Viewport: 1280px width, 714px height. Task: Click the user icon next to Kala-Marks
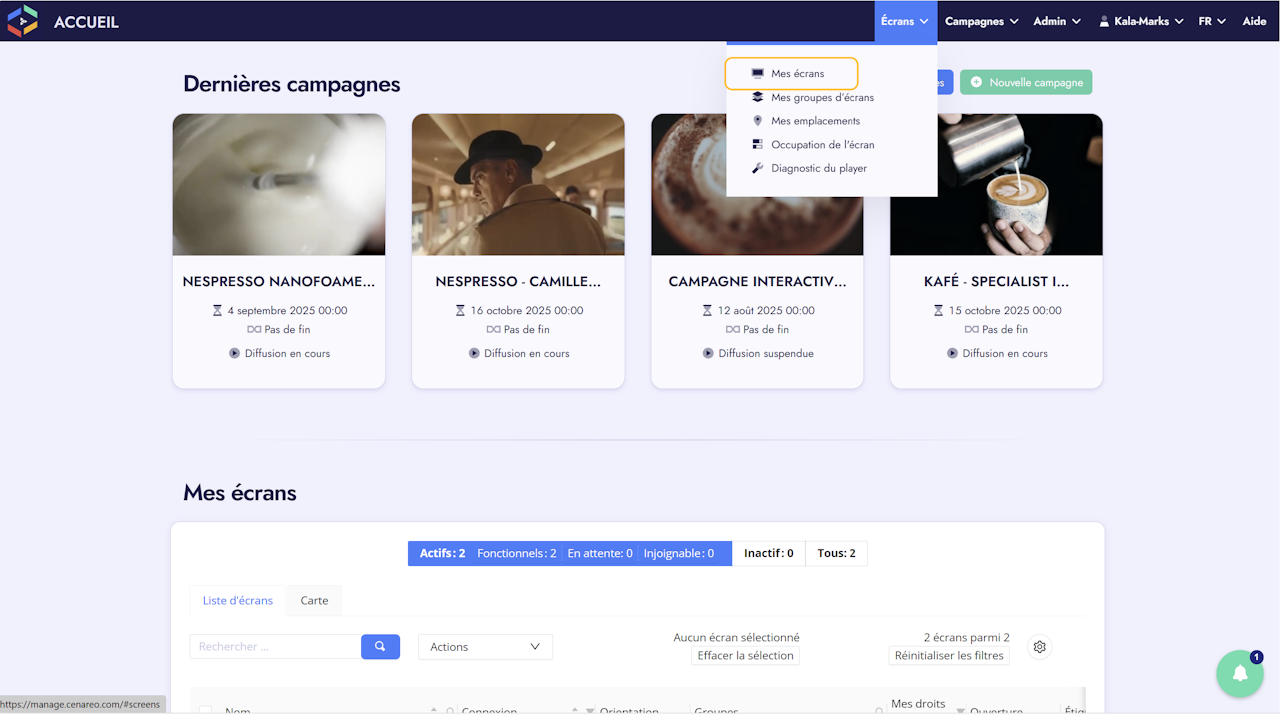(1104, 21)
